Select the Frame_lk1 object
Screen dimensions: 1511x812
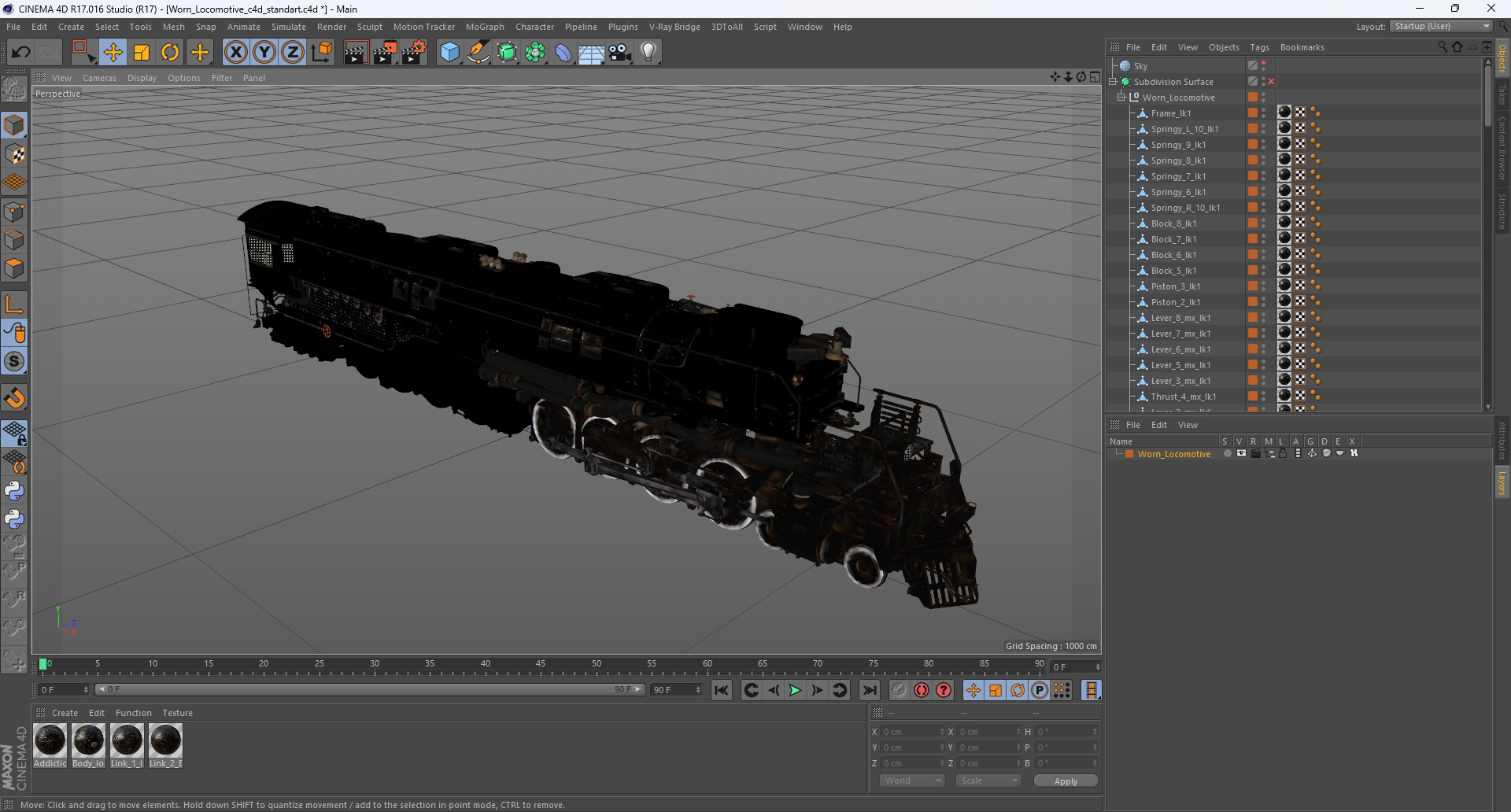1170,113
